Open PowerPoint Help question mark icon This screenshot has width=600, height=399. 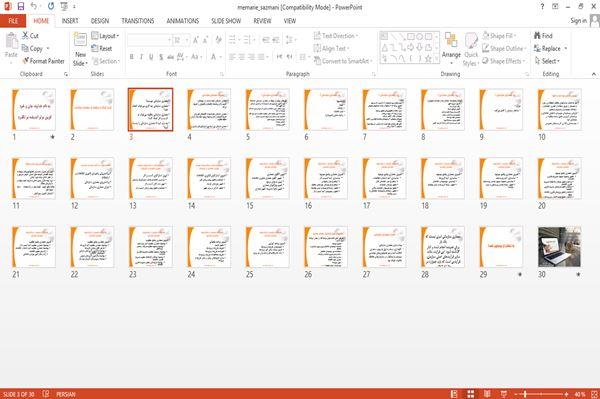[542, 7]
